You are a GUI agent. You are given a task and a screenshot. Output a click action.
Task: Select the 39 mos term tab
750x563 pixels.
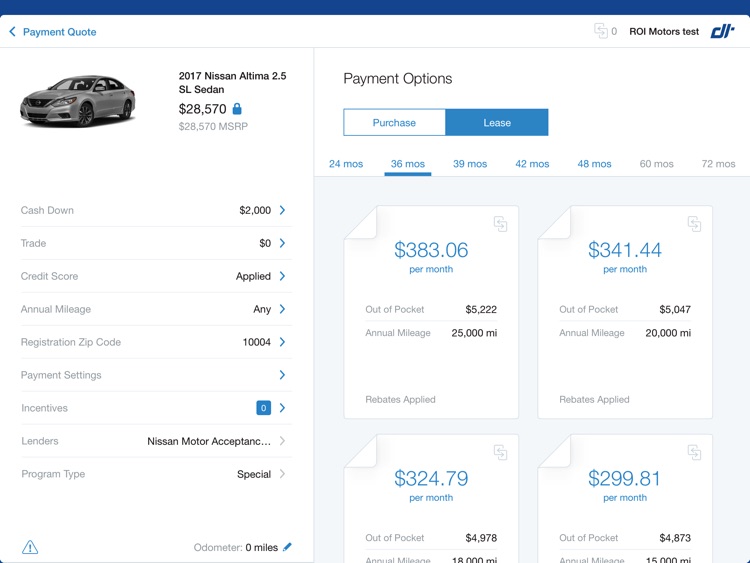point(470,164)
